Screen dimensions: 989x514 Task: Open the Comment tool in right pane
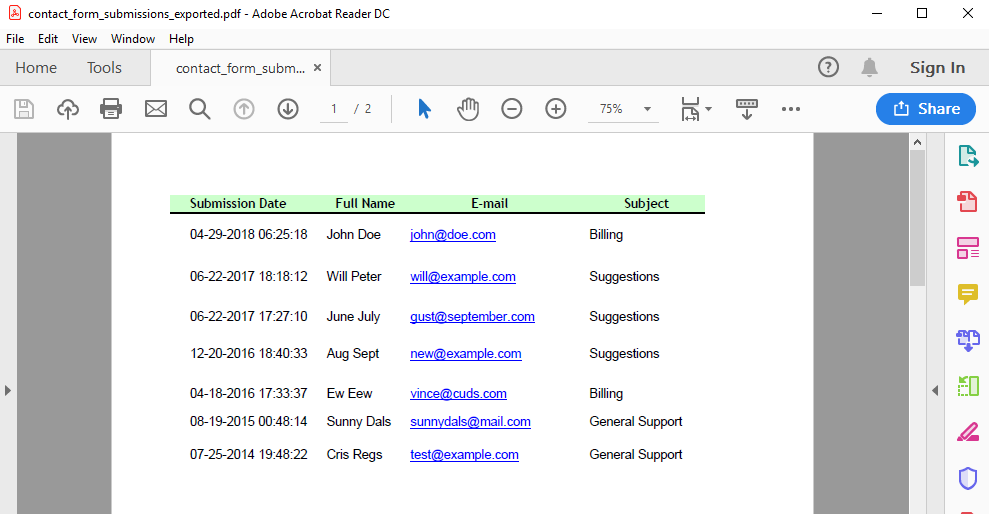click(x=967, y=293)
